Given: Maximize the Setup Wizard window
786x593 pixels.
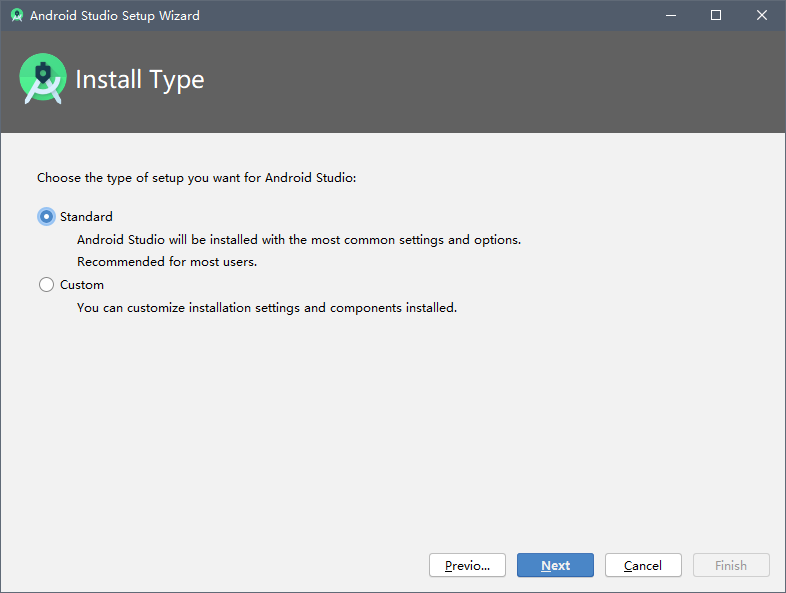Looking at the screenshot, I should 716,16.
